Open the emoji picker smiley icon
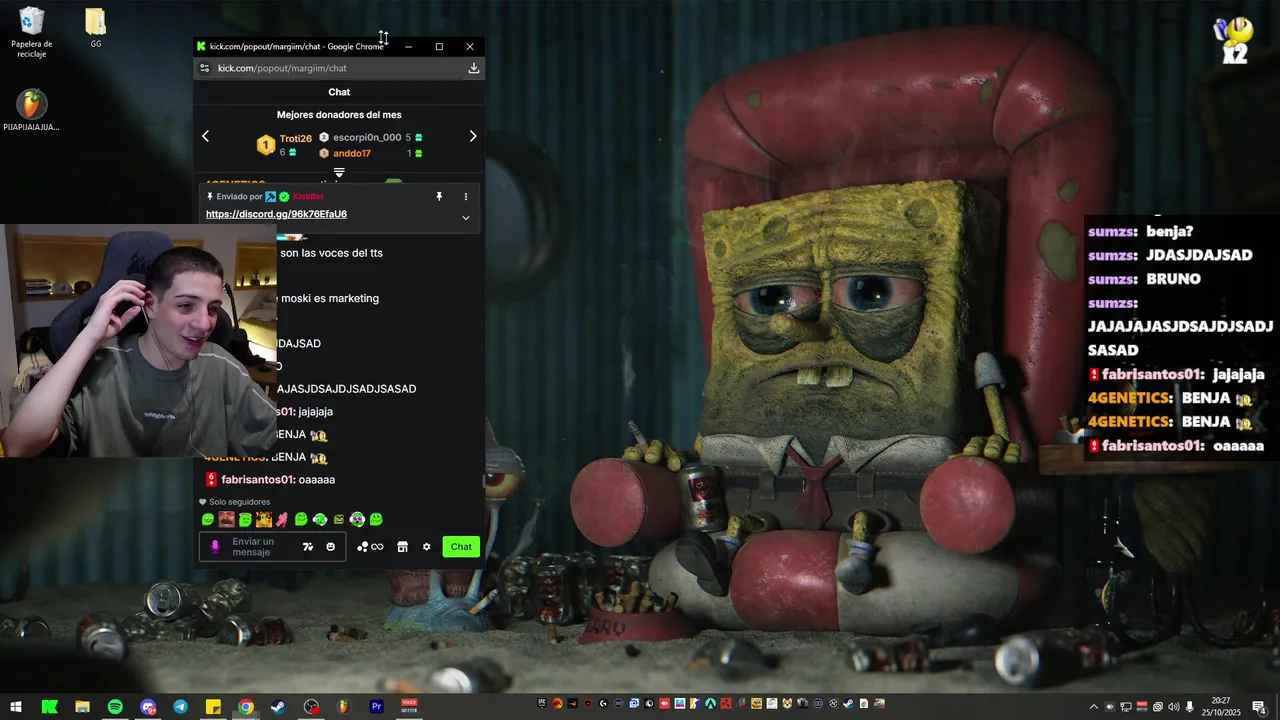Viewport: 1280px width, 720px height. (331, 547)
